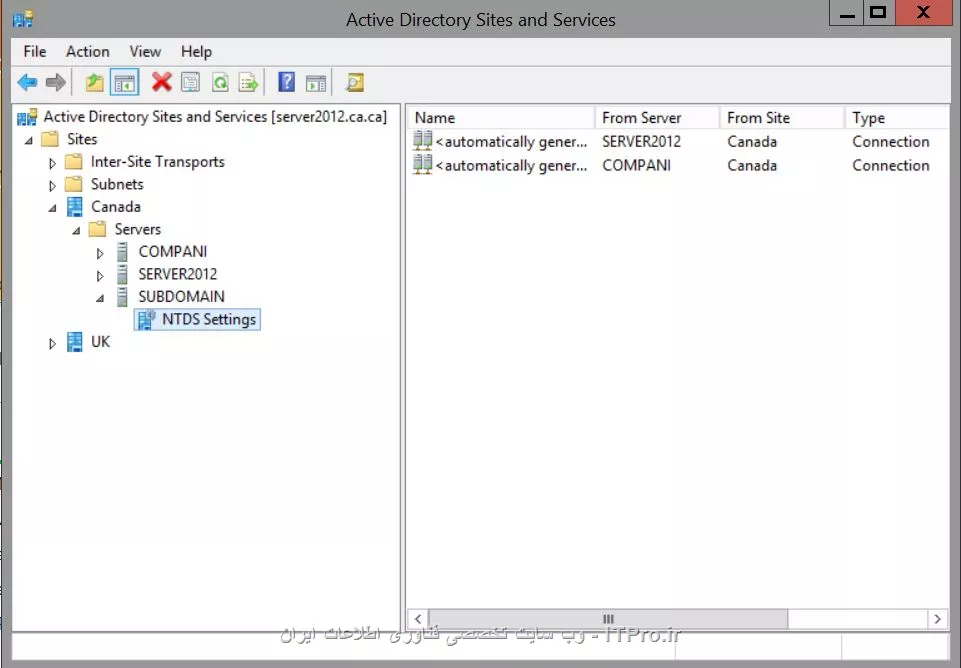The height and width of the screenshot is (668, 961).
Task: Expand the Subnets node
Action: coord(52,186)
